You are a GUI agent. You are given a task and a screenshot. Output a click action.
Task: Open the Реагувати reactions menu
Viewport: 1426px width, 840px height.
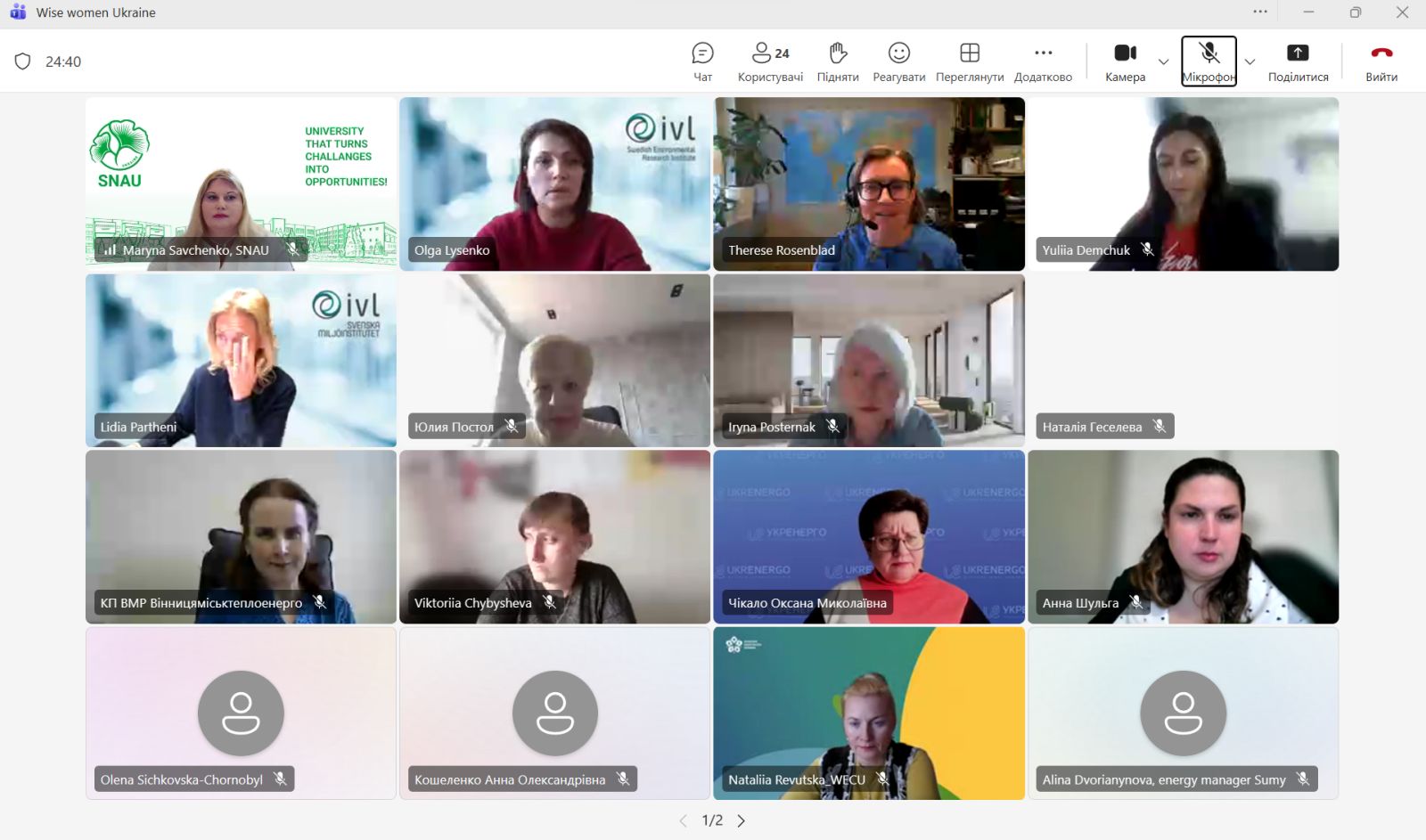coord(898,61)
